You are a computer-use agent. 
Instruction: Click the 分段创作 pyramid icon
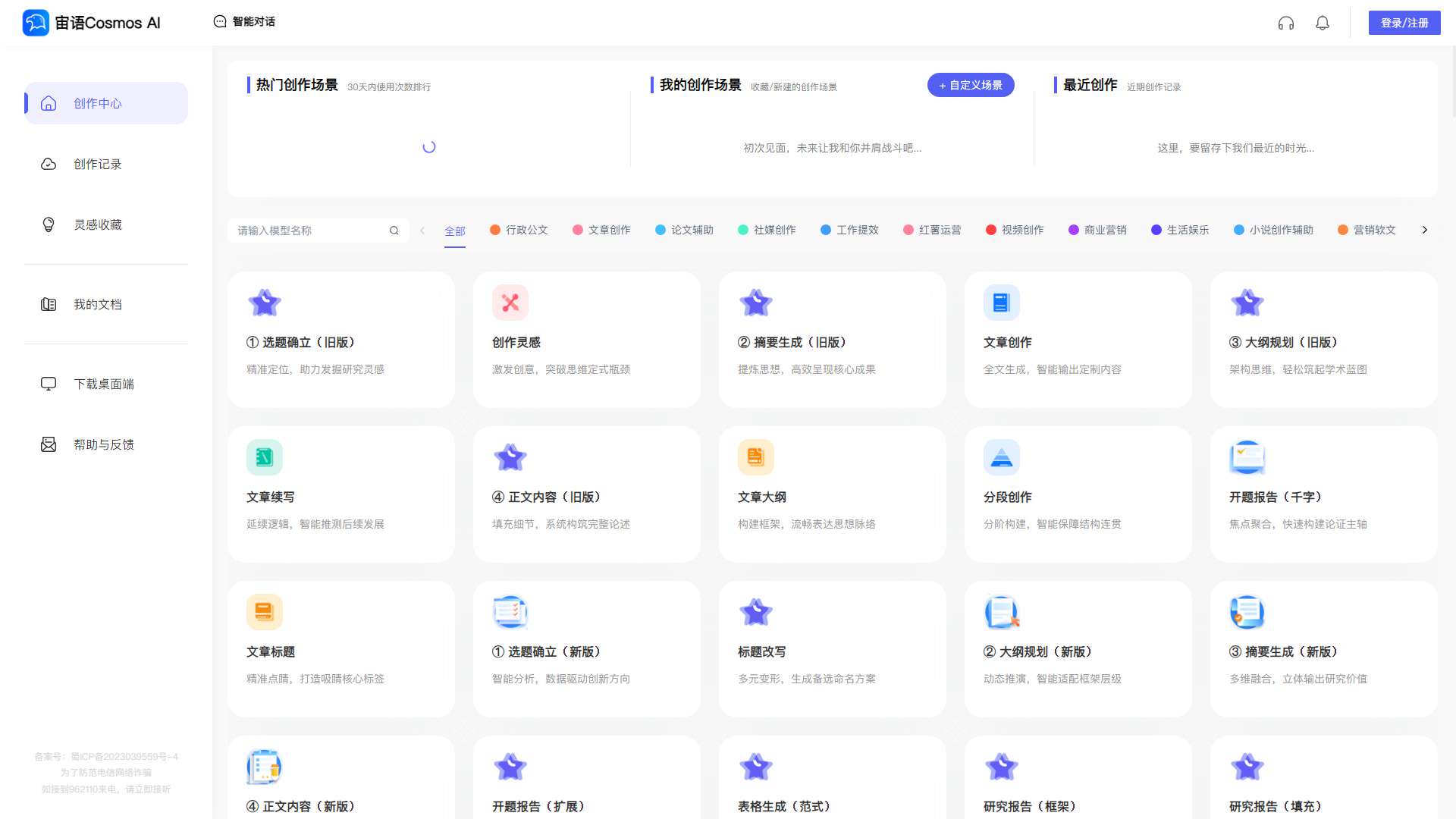pos(1002,457)
